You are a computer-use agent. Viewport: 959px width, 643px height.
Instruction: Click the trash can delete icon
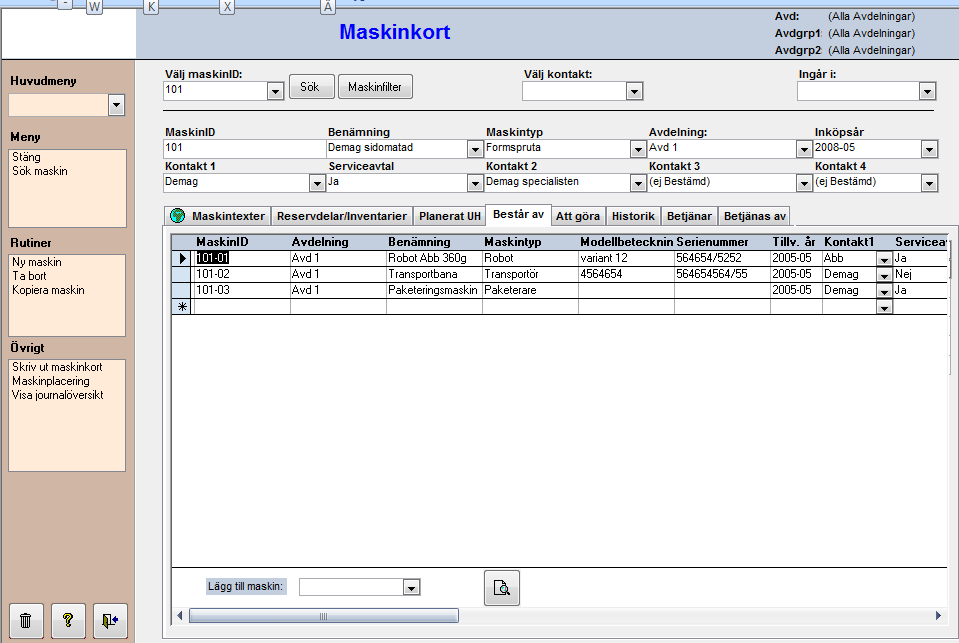pos(26,620)
